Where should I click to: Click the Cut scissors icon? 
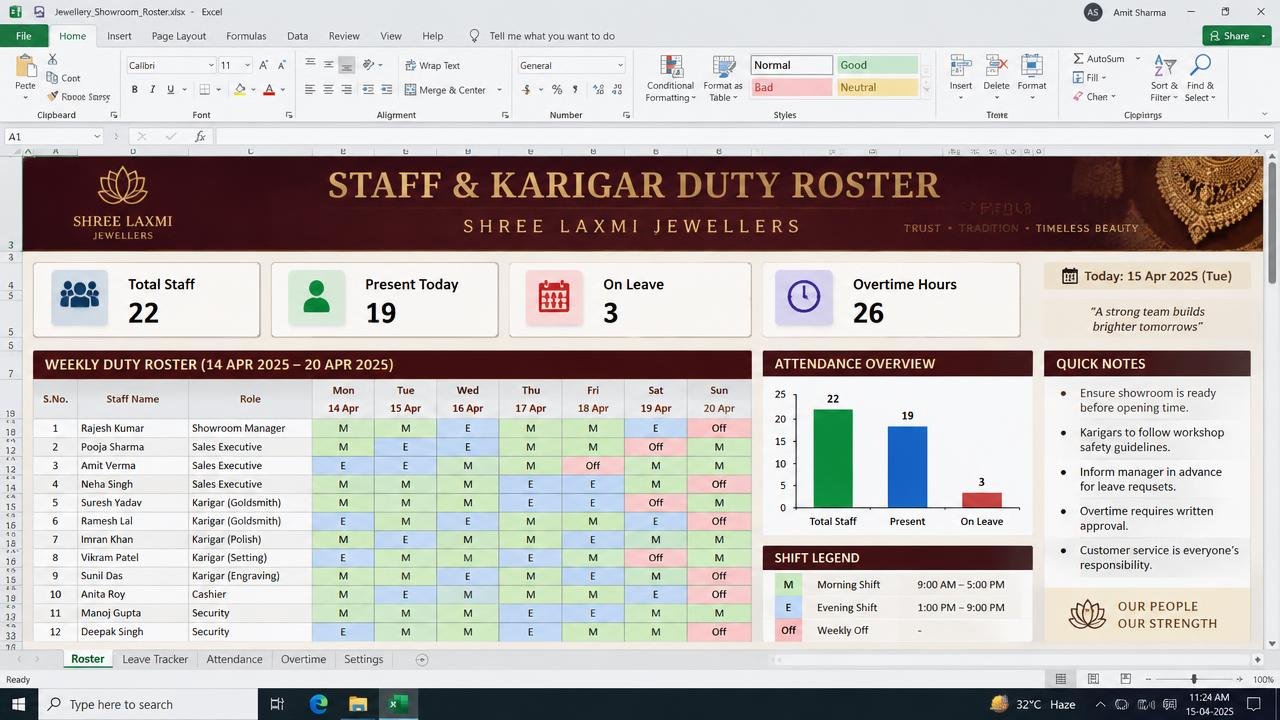pyautogui.click(x=52, y=60)
